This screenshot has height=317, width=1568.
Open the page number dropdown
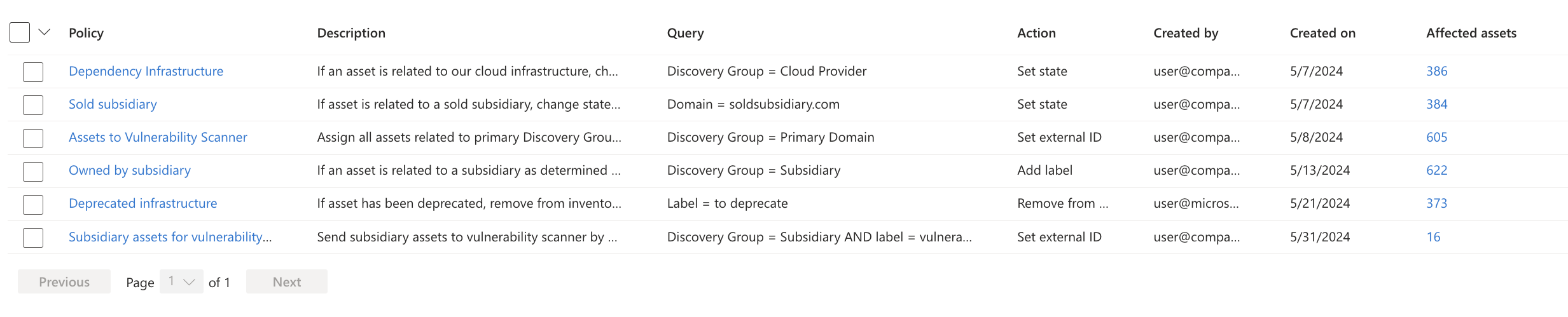(x=181, y=281)
